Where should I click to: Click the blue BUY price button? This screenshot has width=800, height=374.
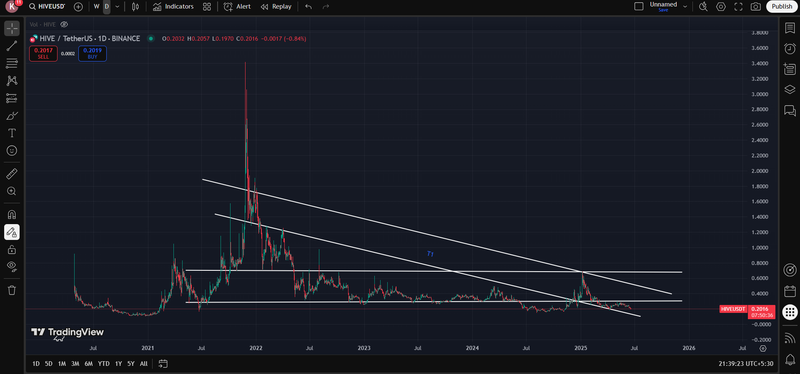(92, 53)
